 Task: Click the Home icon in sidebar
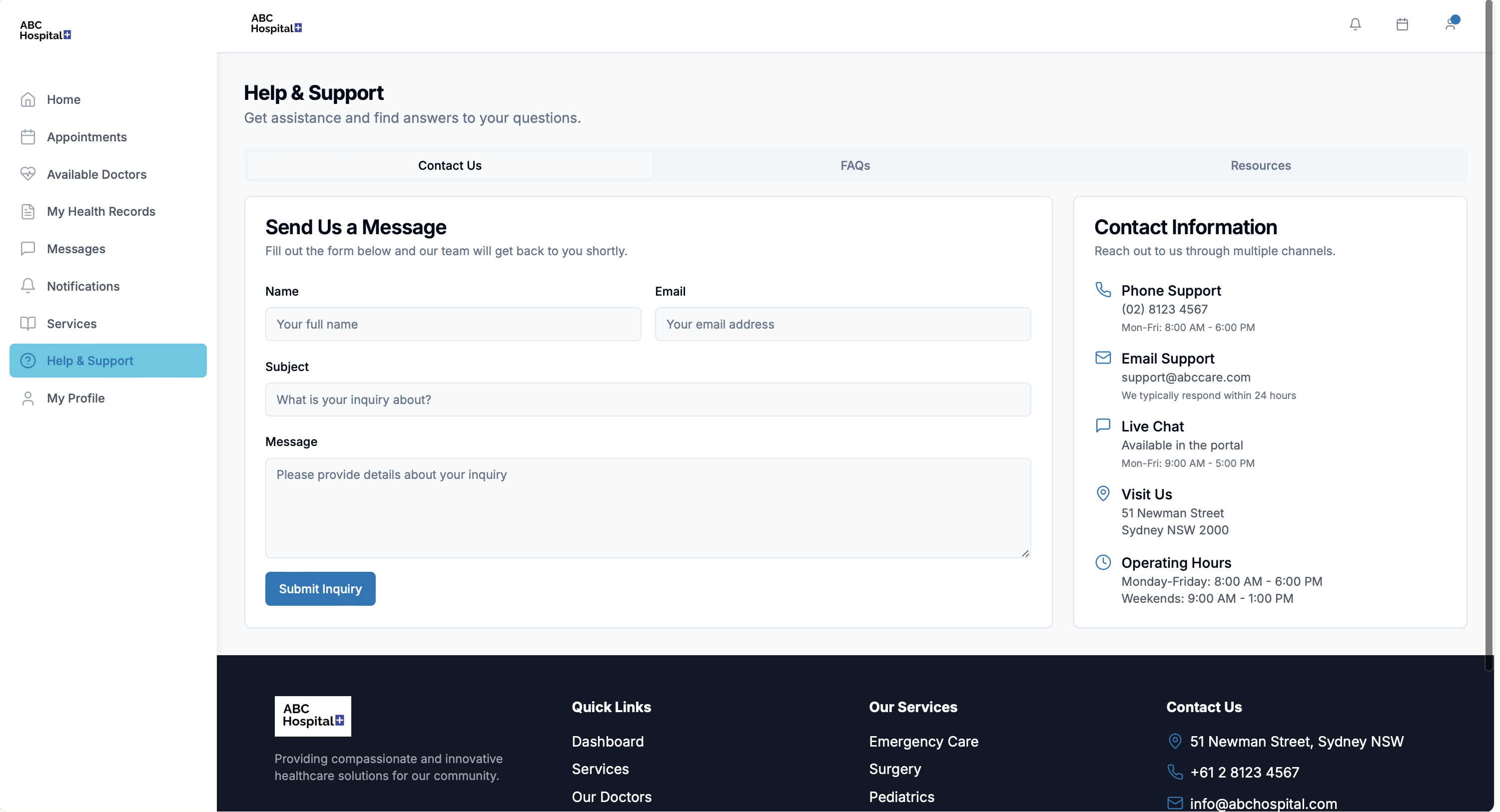click(x=28, y=99)
